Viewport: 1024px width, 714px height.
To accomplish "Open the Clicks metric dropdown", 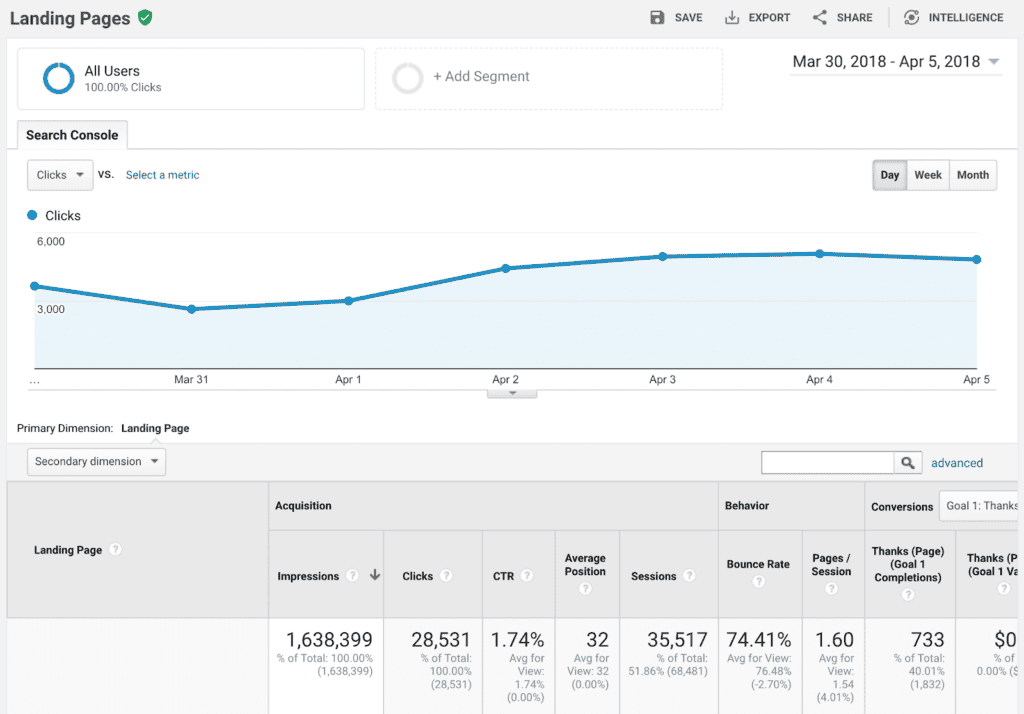I will coord(60,175).
